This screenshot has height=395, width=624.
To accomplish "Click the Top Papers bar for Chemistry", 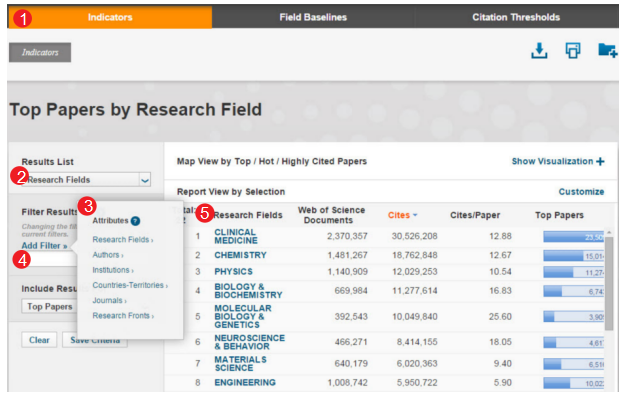I will (573, 256).
